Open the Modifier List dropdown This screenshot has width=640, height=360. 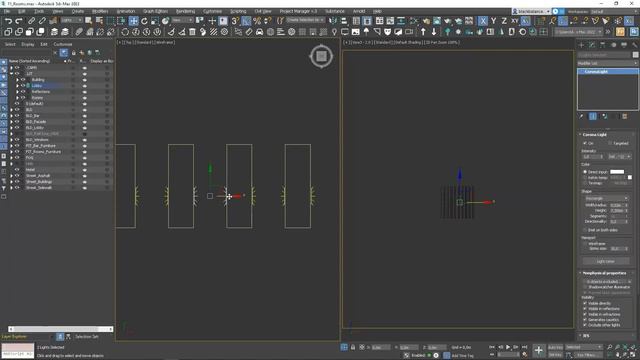click(x=608, y=63)
